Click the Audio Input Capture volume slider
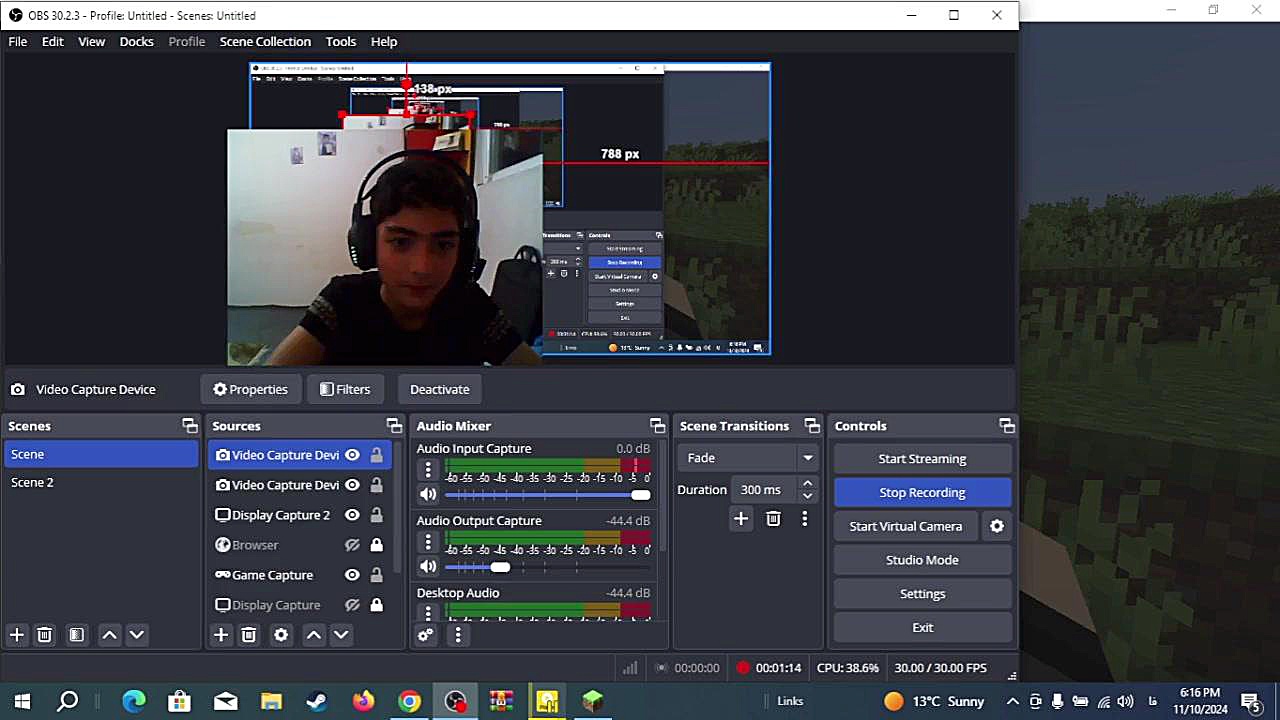 pos(548,495)
